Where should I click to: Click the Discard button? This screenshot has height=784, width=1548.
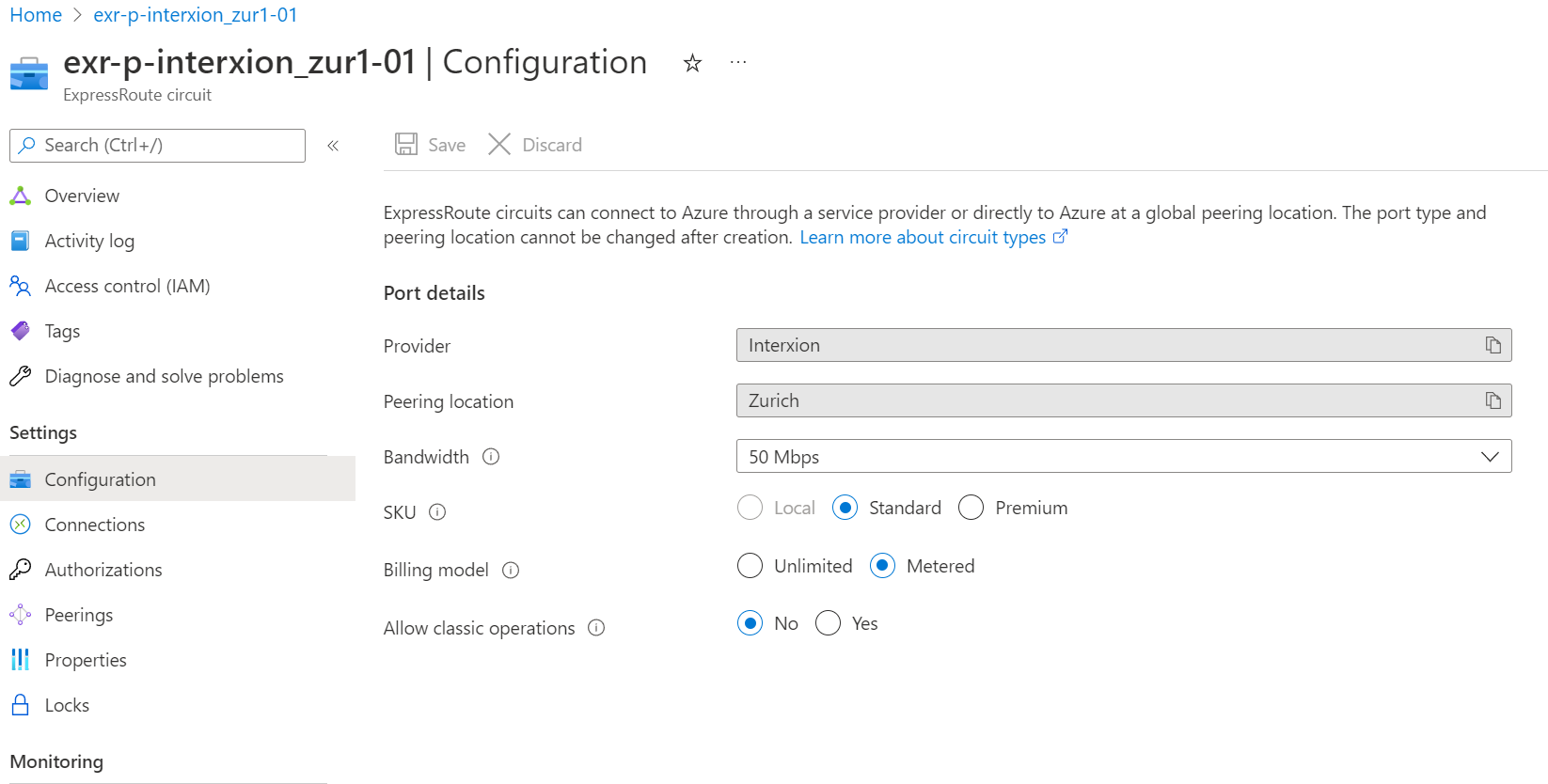pos(535,145)
